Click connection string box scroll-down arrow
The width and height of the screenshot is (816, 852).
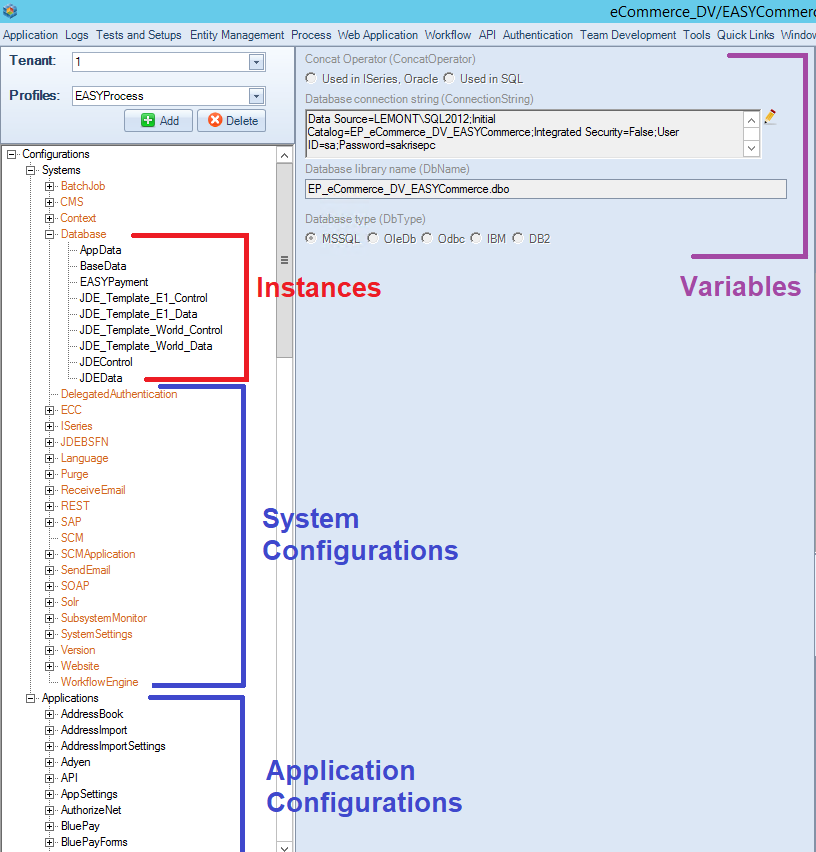point(751,148)
